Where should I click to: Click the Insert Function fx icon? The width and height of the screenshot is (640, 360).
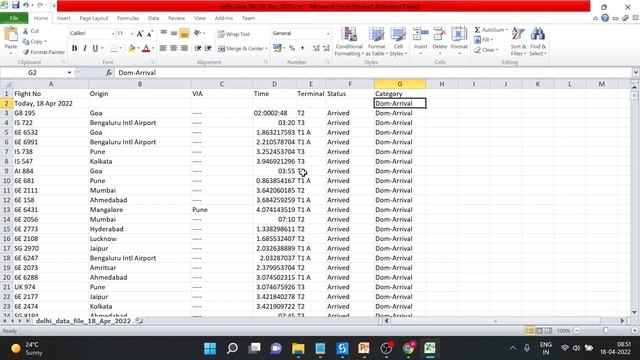[109, 73]
